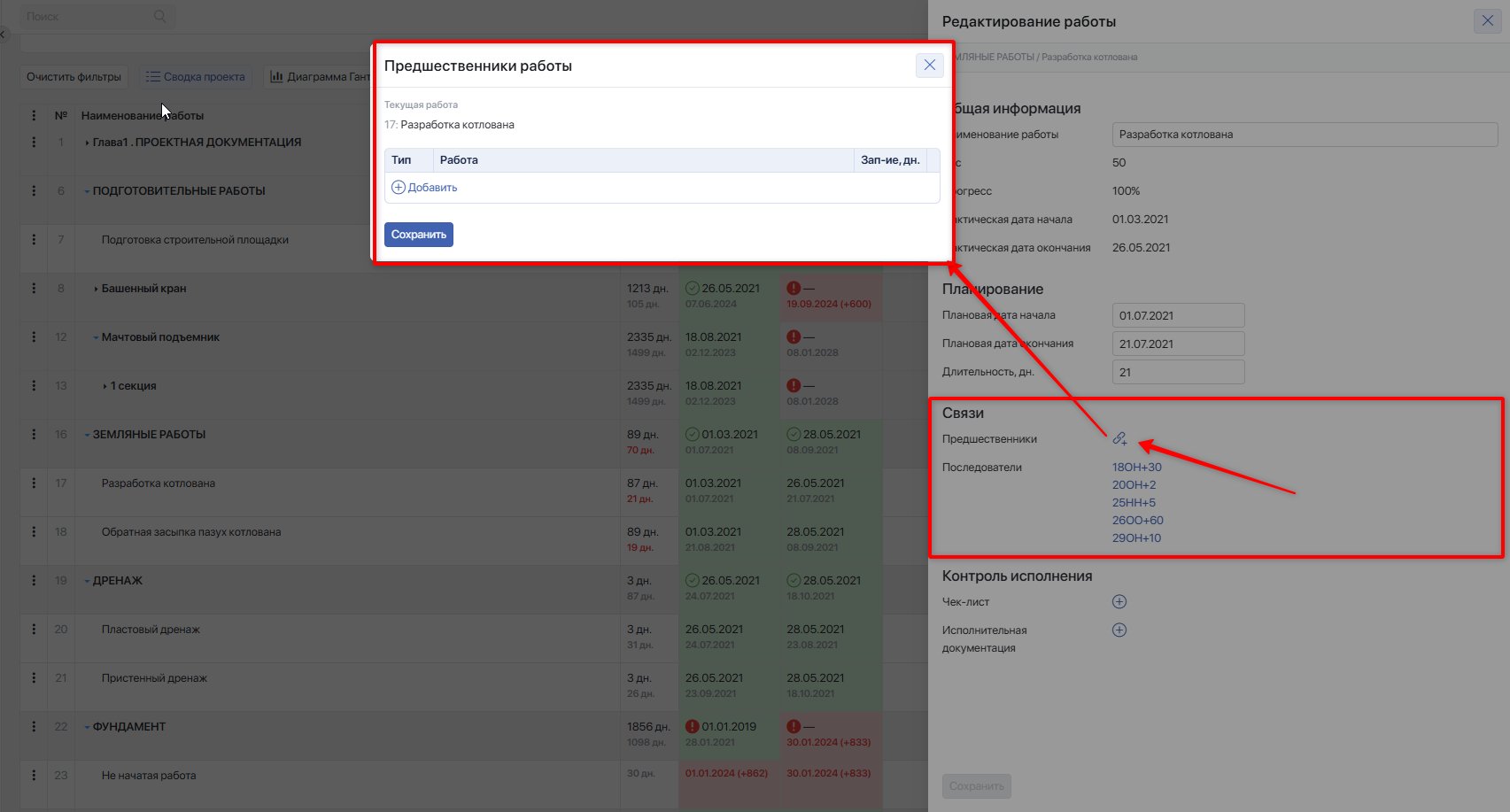Switch to Диаграмма Ганта view
This screenshot has width=1510, height=812.
[319, 77]
